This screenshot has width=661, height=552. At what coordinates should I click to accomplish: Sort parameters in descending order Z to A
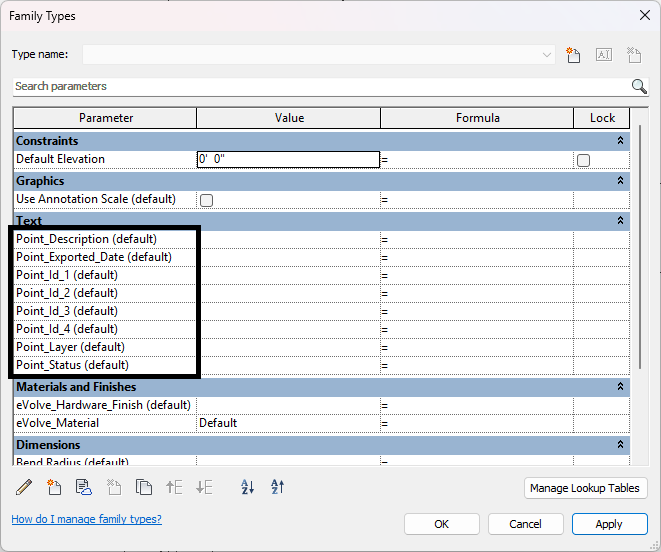coord(278,488)
